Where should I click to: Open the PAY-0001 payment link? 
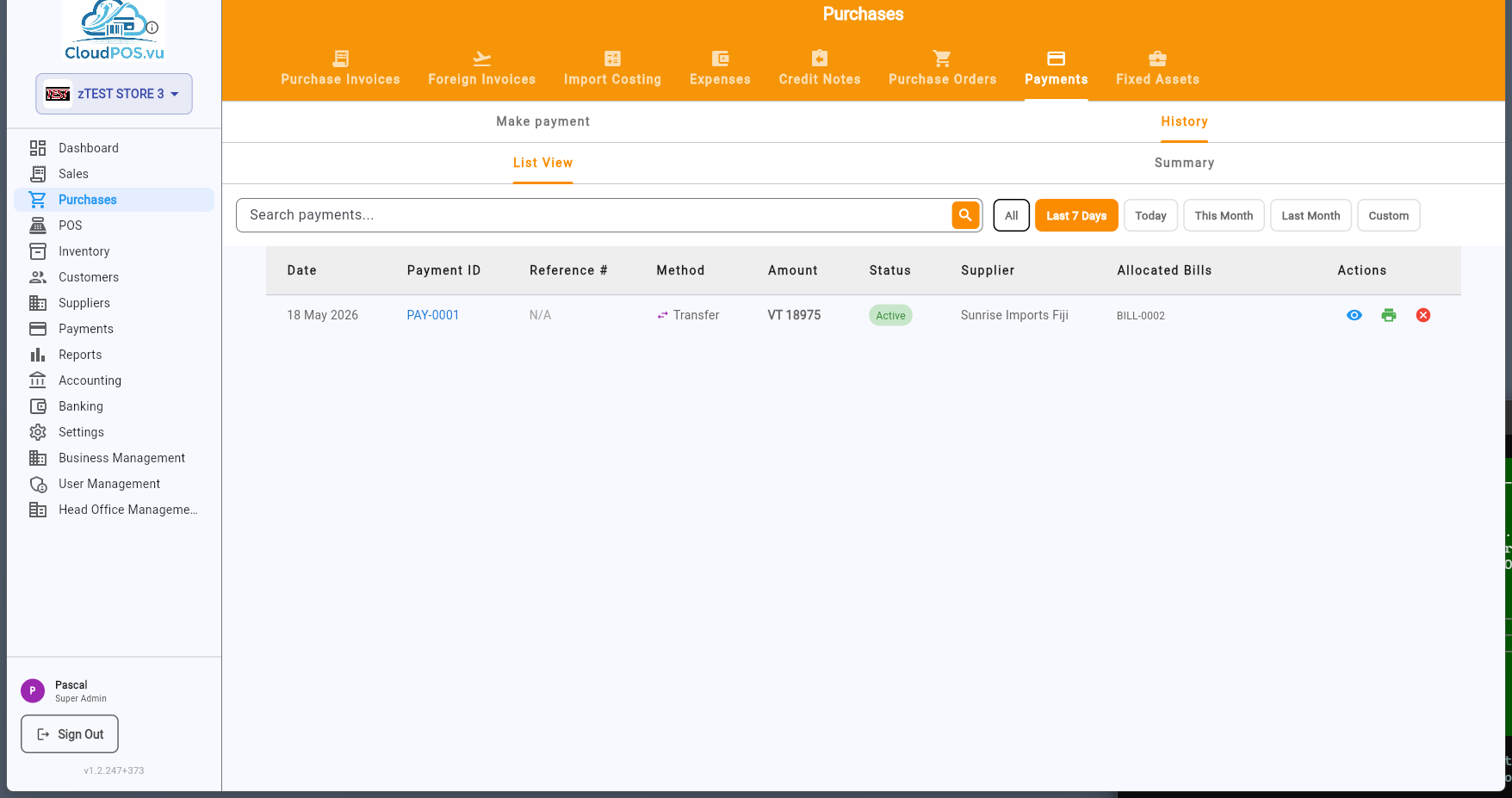click(432, 315)
